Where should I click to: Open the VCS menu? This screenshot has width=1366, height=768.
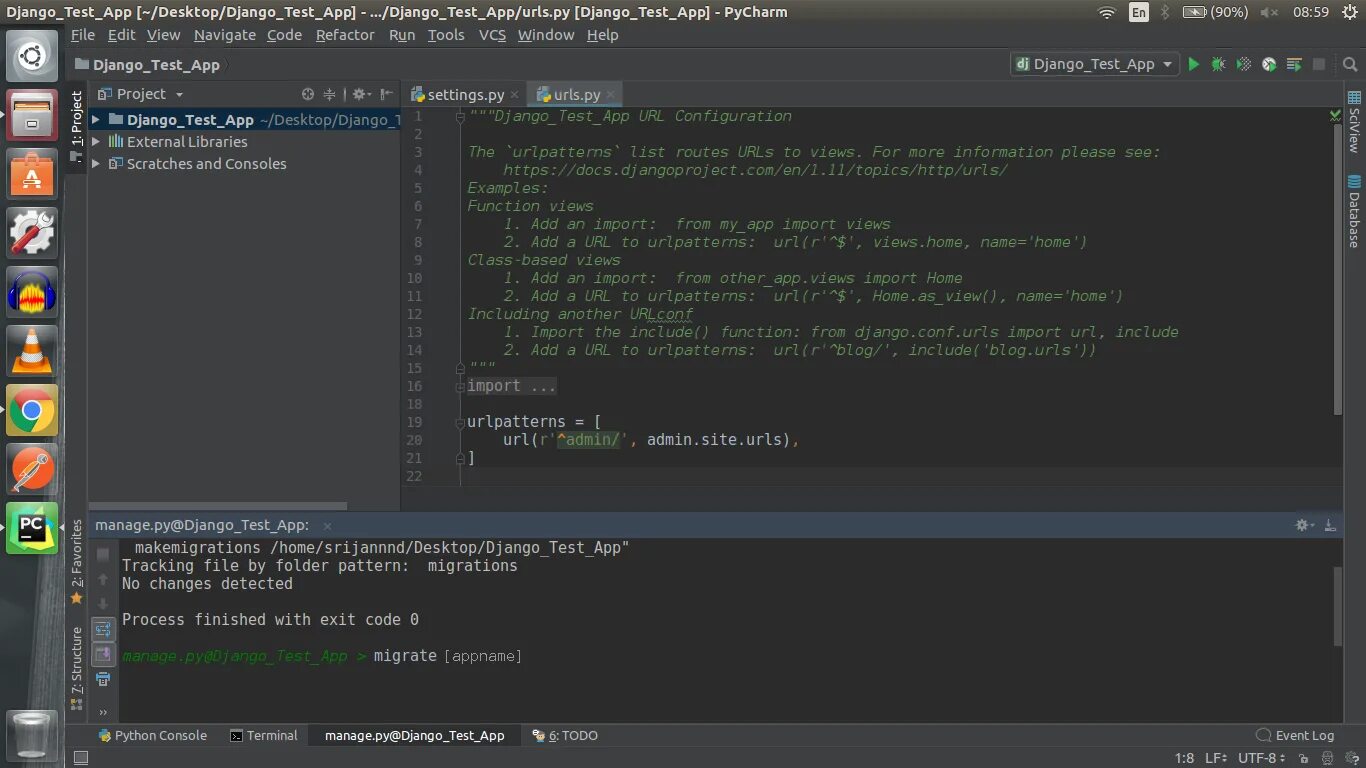pos(492,35)
